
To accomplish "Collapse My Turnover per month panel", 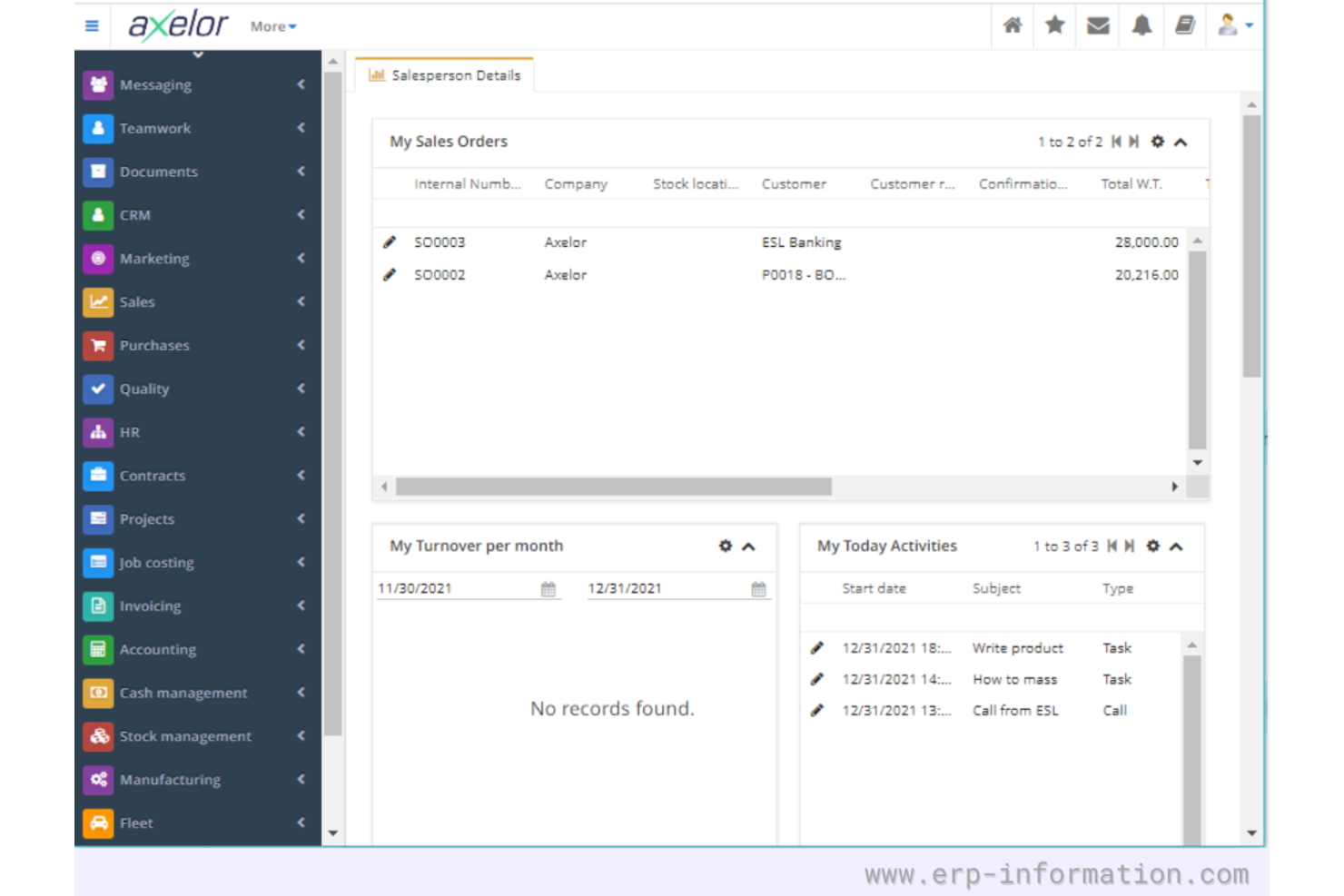I will 748,546.
